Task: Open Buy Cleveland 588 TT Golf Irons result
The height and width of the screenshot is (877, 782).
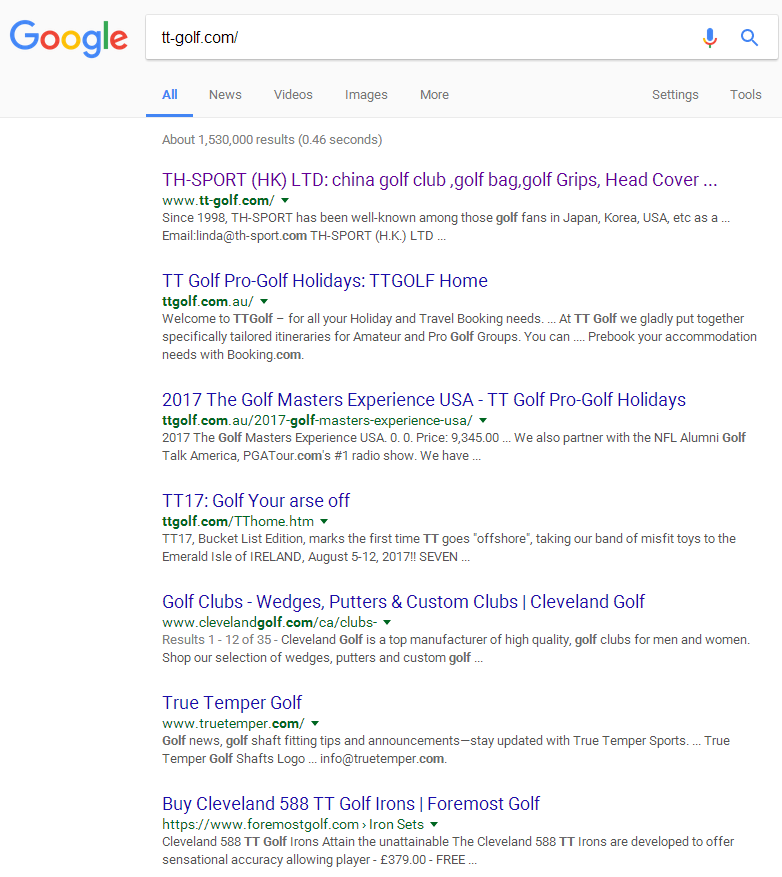Action: click(351, 803)
